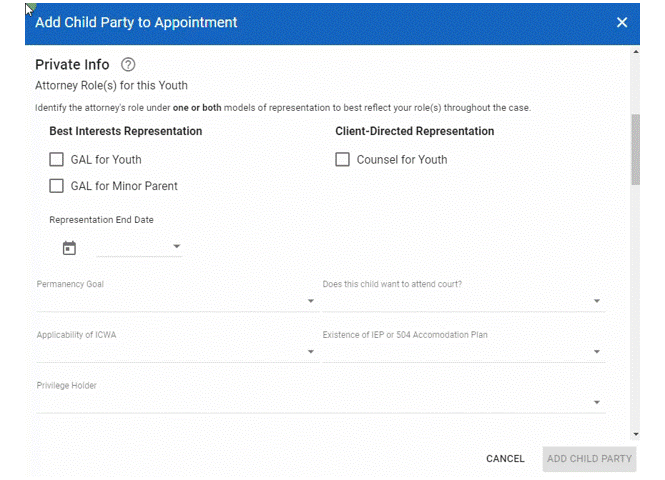Image resolution: width=665 pixels, height=480 pixels.
Task: Close the Add Child Party dialog
Action: (622, 22)
